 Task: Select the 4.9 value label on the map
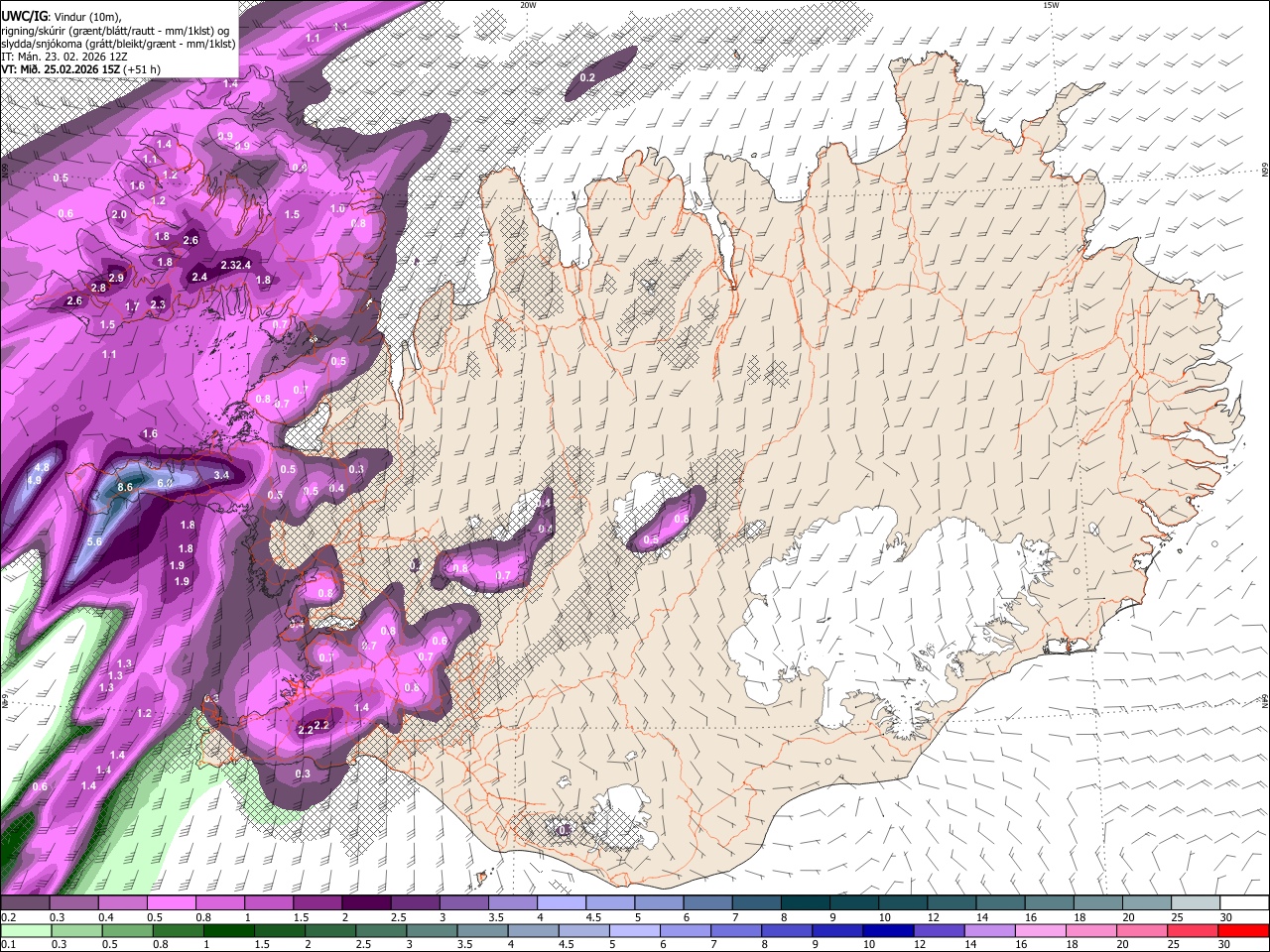pyautogui.click(x=34, y=480)
